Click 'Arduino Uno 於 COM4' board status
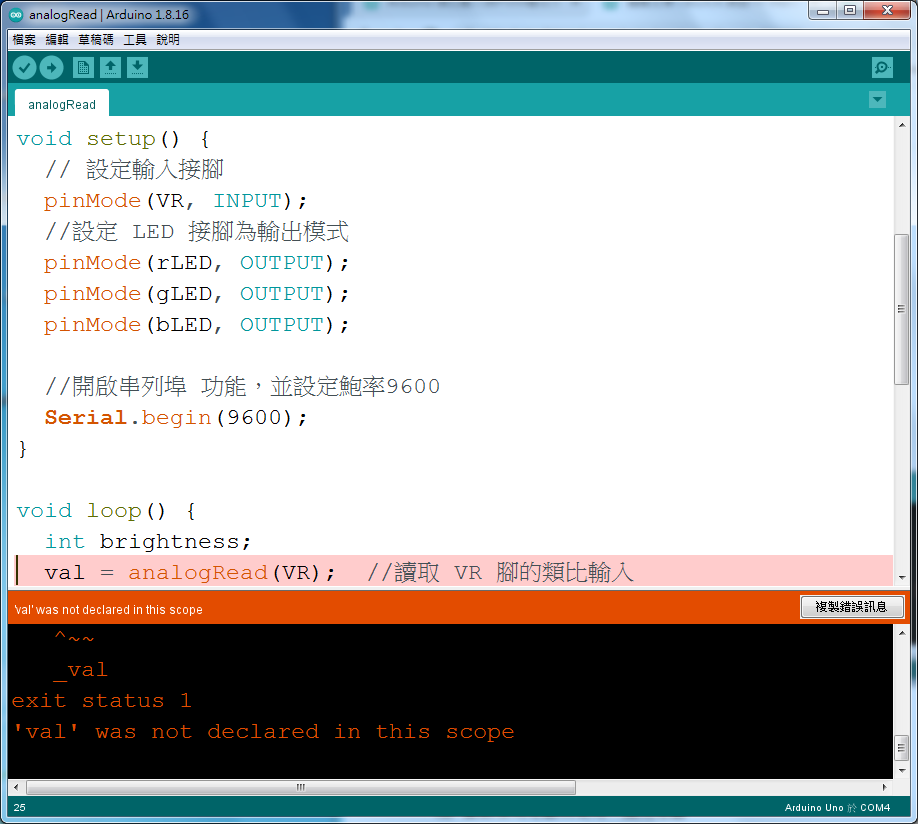The image size is (918, 824). coord(837,808)
